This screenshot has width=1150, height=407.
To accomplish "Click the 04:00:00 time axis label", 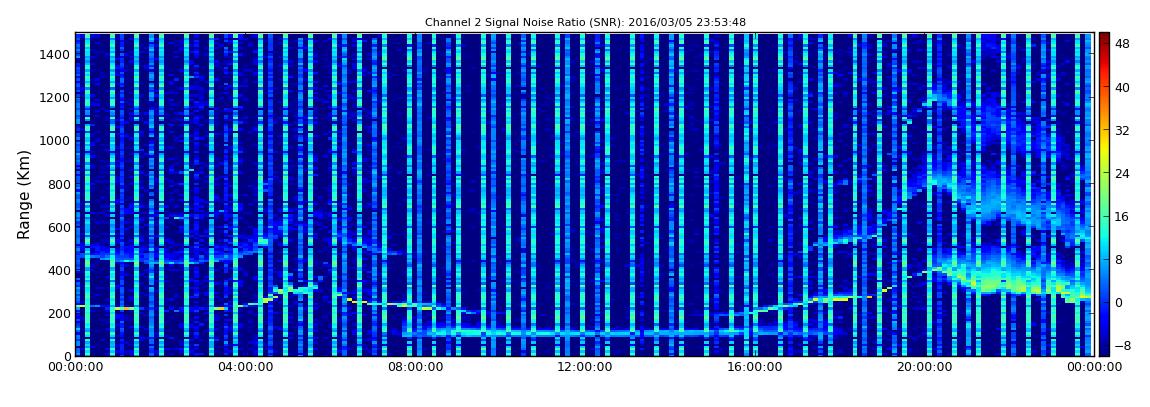I will click(245, 366).
